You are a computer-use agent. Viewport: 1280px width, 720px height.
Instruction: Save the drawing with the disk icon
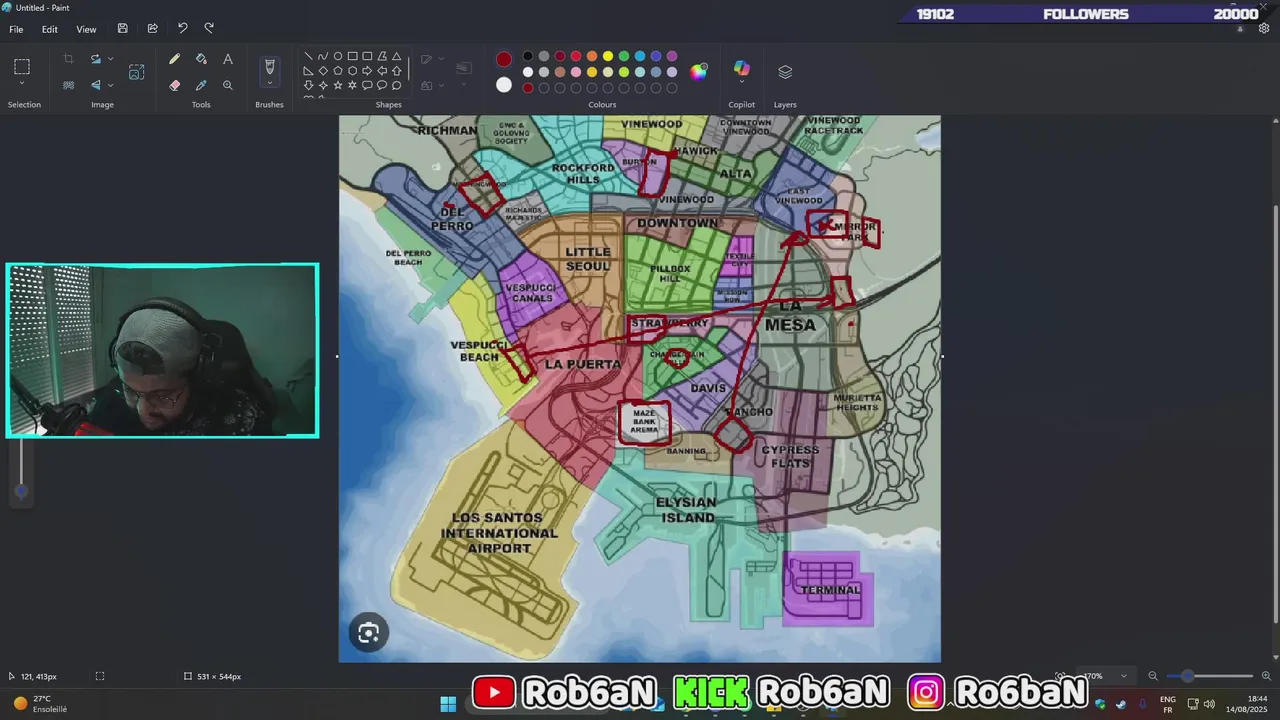(122, 29)
